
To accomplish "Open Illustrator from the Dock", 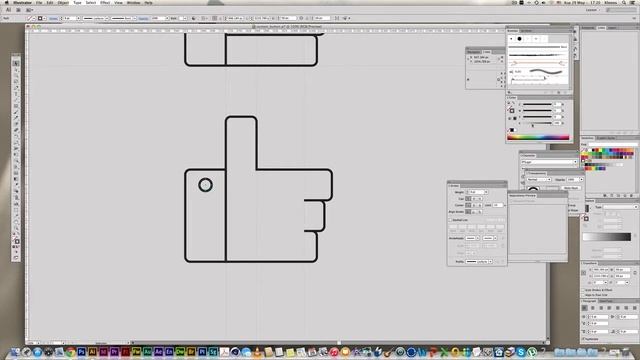I will tap(93, 352).
